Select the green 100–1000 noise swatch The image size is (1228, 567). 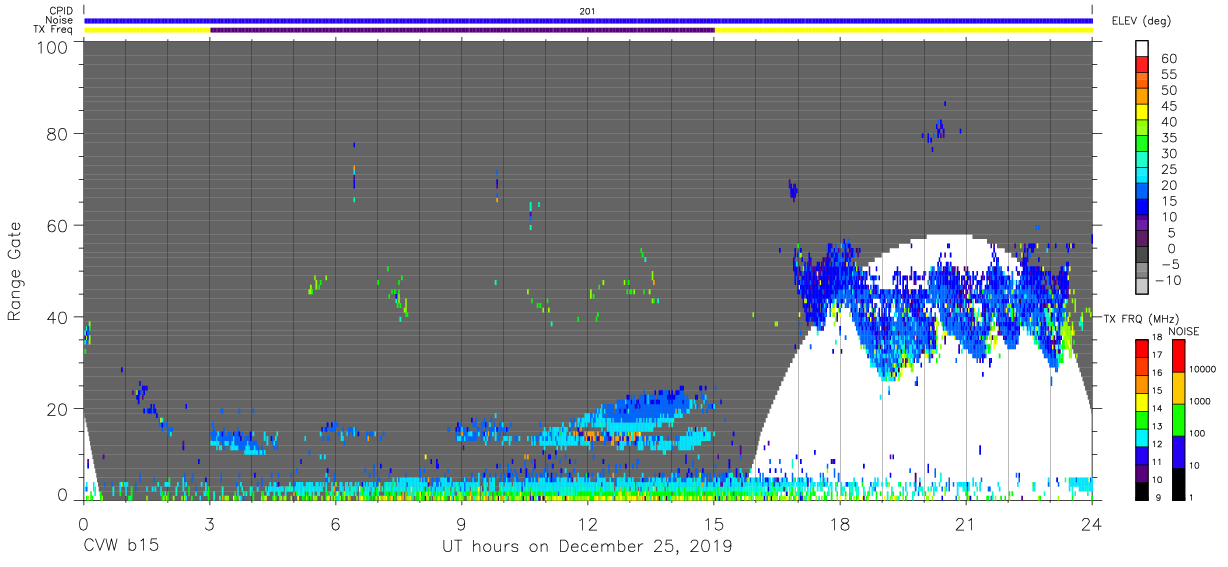click(x=1178, y=419)
